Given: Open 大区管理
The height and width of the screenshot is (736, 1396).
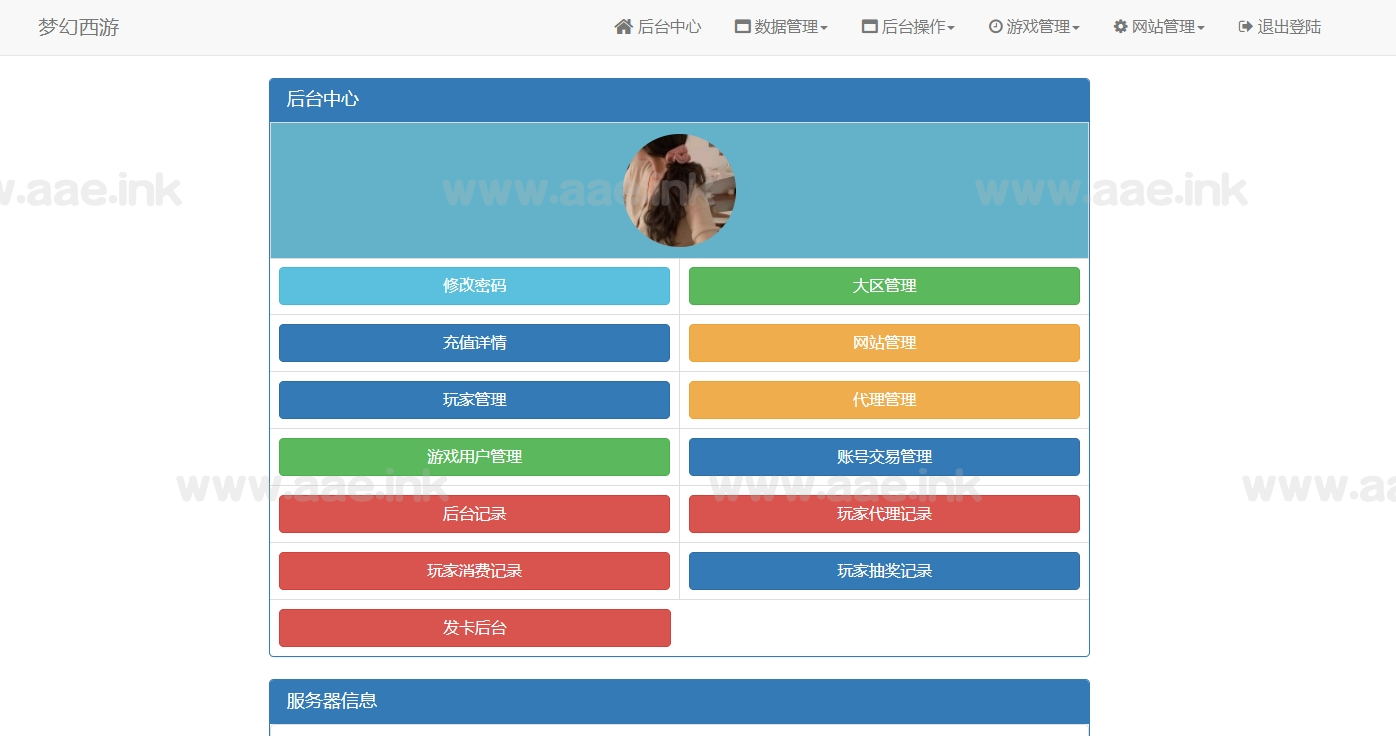Looking at the screenshot, I should pyautogui.click(x=884, y=286).
